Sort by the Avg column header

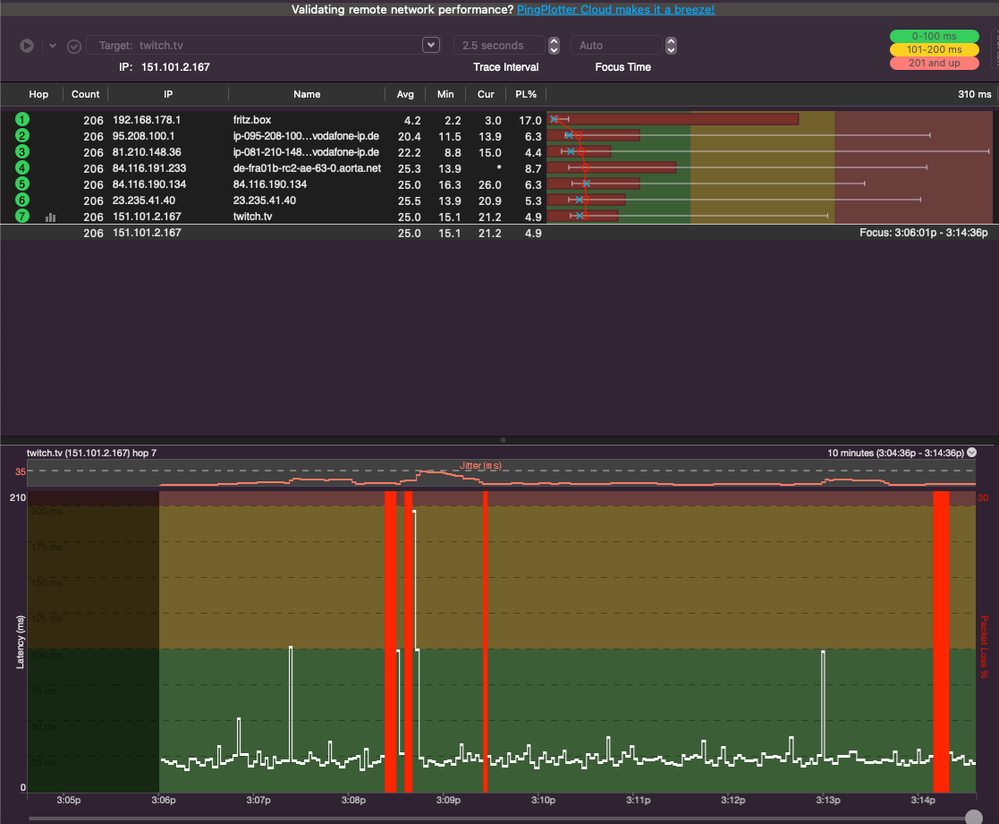pos(405,94)
